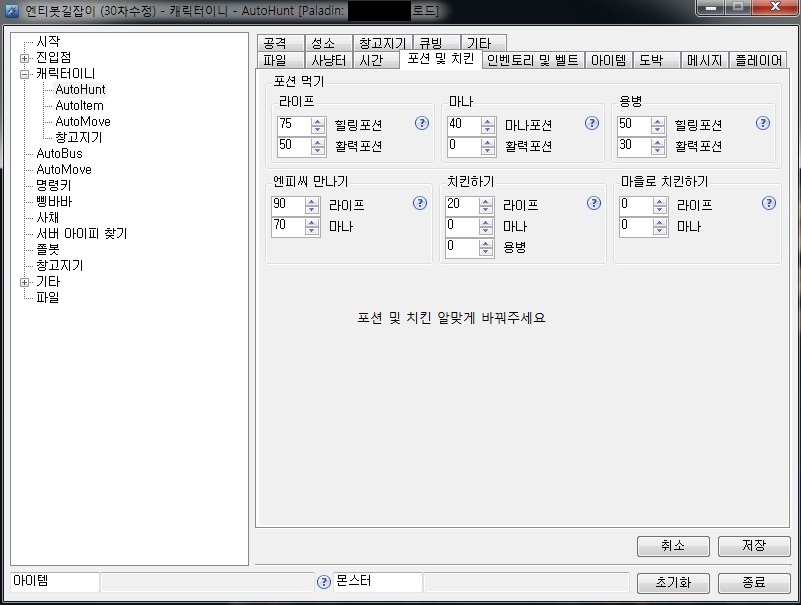
Task: Select AutoHunt in the tree
Action: click(80, 89)
